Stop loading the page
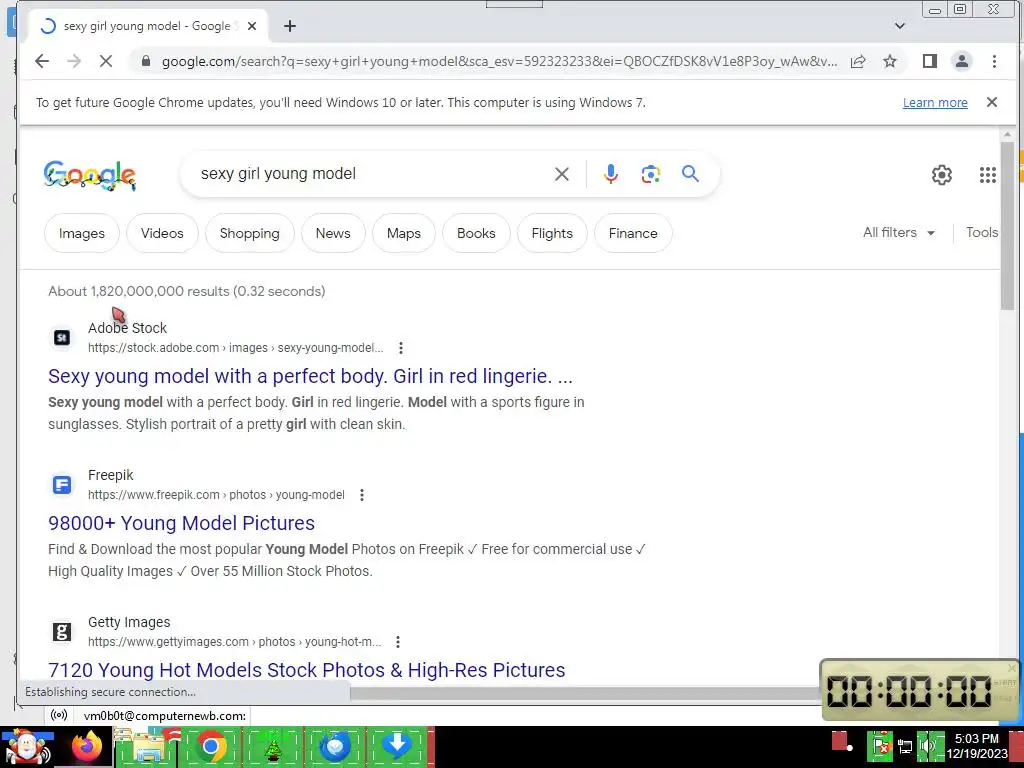The image size is (1024, 768). [106, 61]
